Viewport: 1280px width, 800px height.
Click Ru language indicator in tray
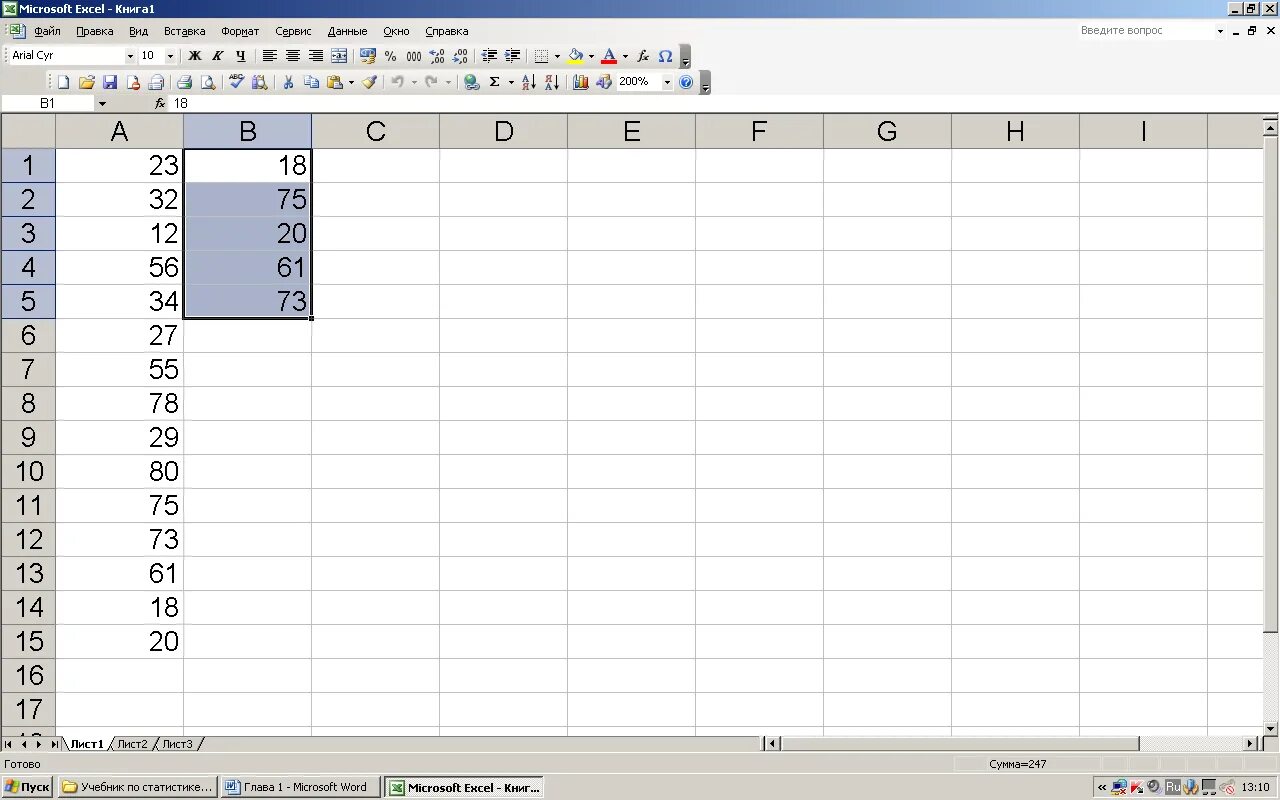click(x=1173, y=787)
